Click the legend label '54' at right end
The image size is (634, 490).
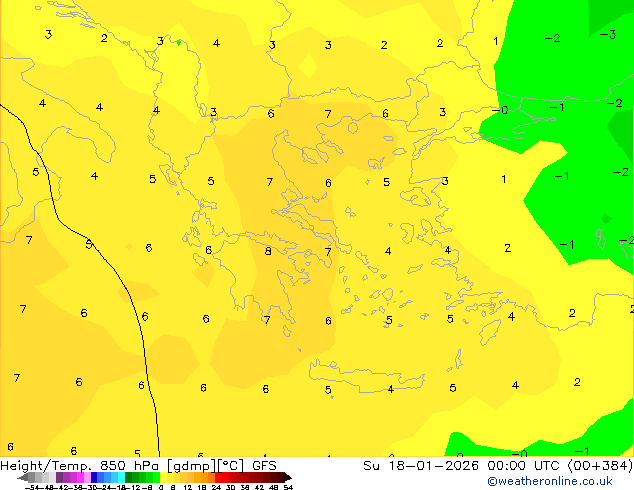[288, 487]
